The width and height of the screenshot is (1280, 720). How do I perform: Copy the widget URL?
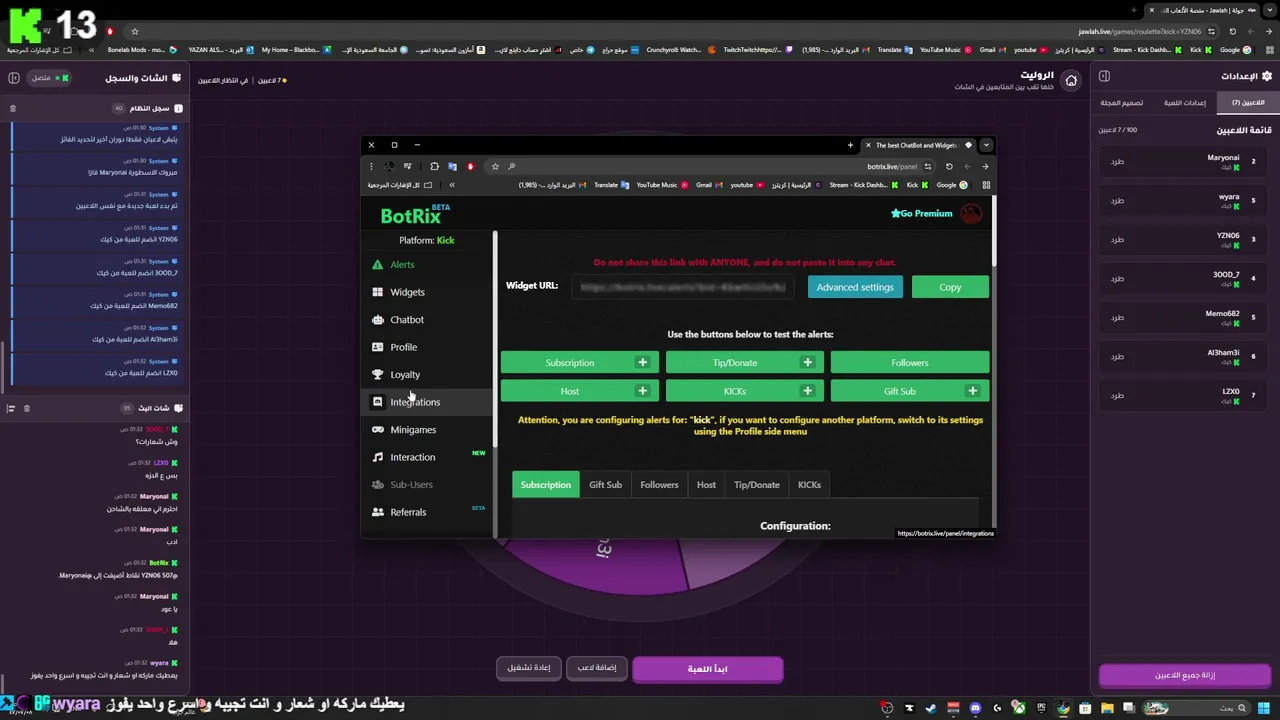tap(950, 287)
